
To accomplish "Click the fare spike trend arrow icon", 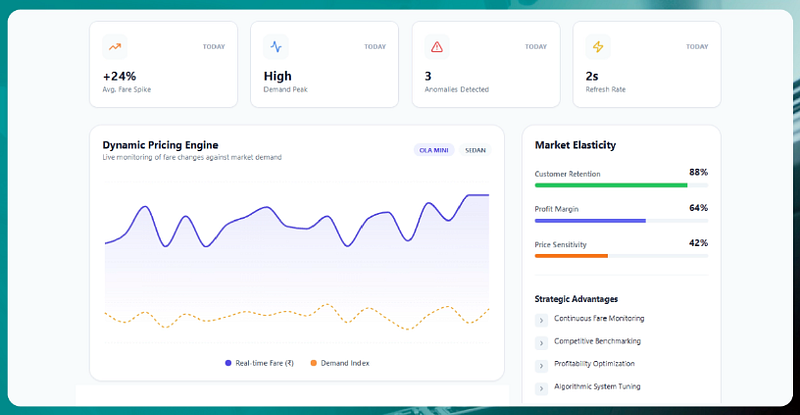I will (x=115, y=47).
